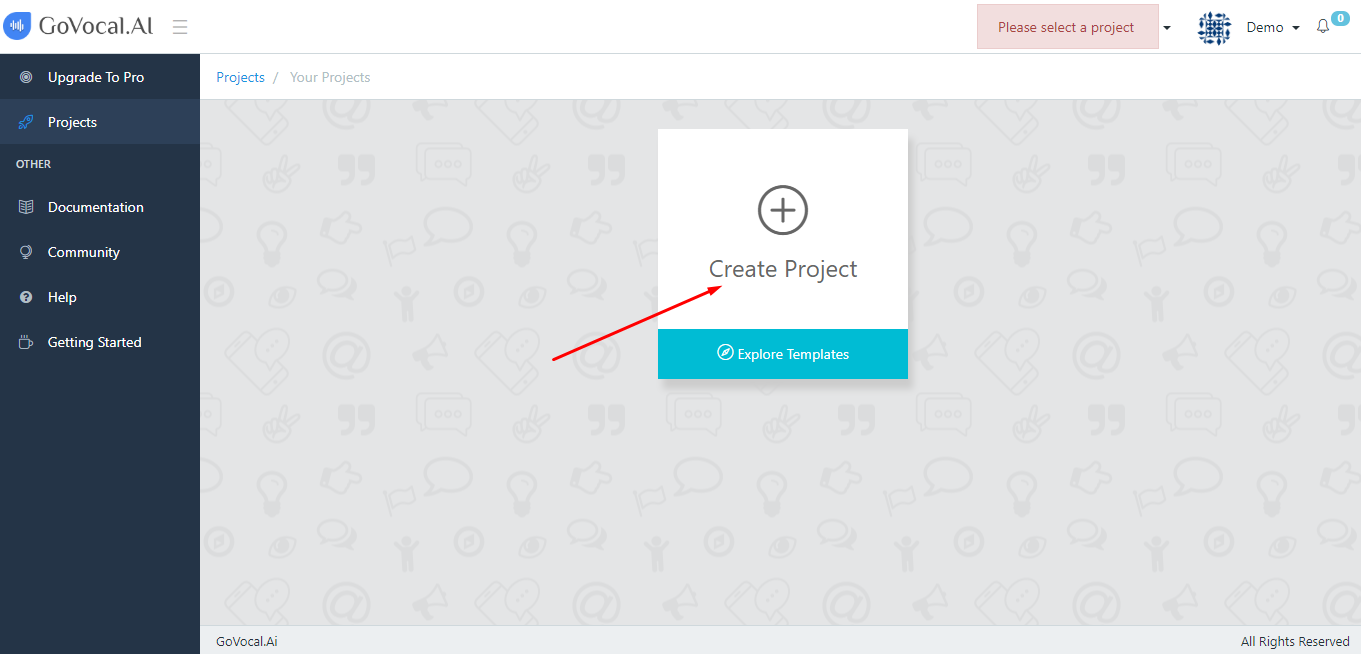Click the Help question mark icon

point(26,297)
